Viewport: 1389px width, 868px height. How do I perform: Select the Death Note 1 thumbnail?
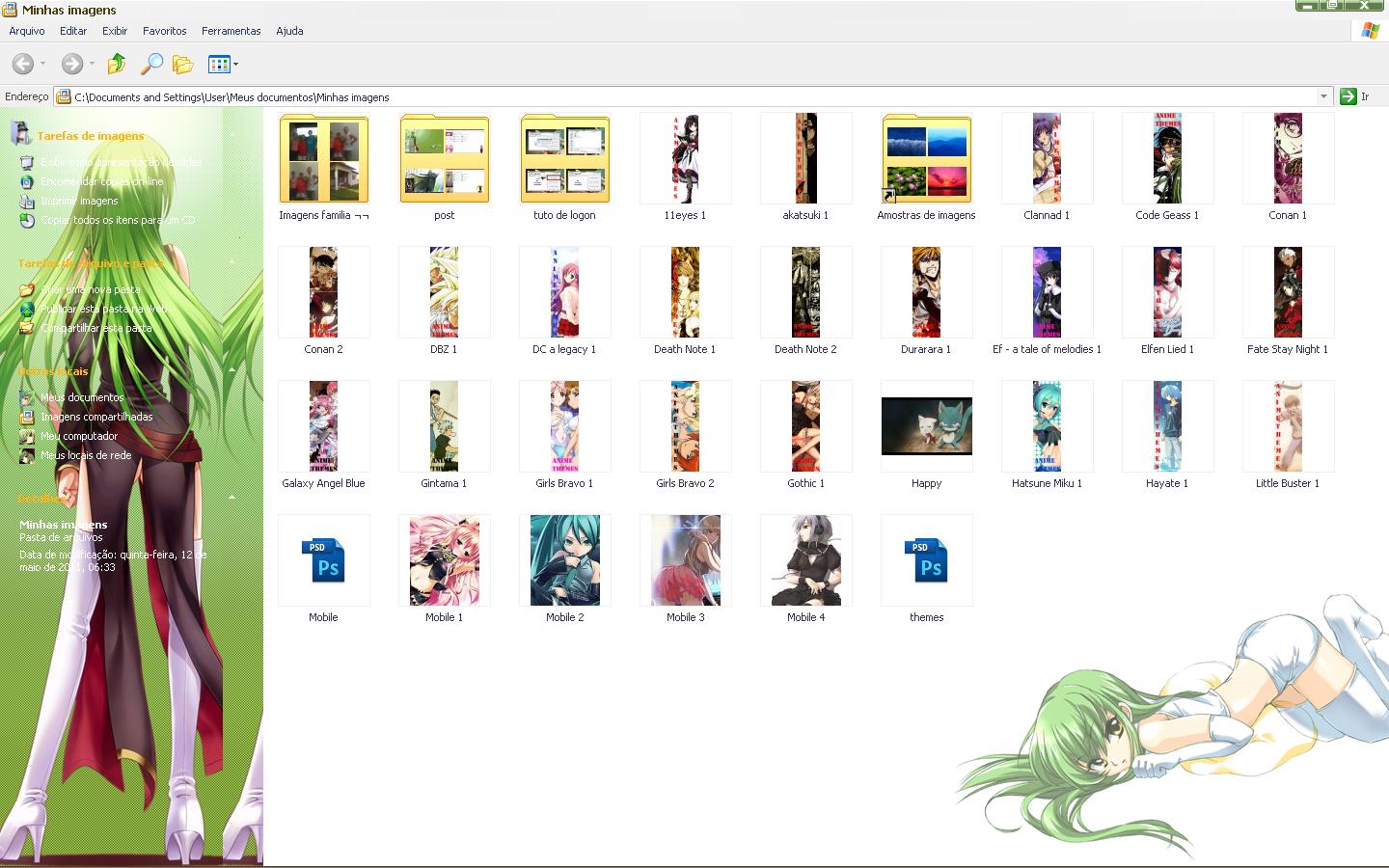685,292
